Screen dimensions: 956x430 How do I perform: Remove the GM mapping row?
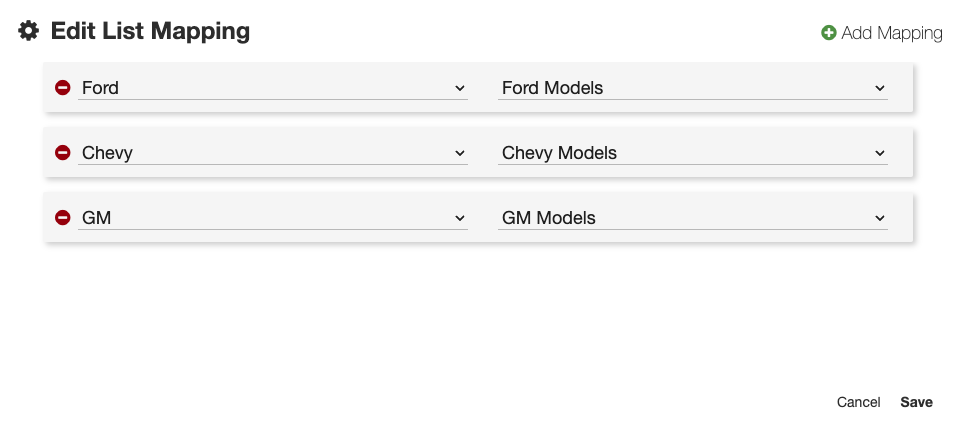[63, 217]
